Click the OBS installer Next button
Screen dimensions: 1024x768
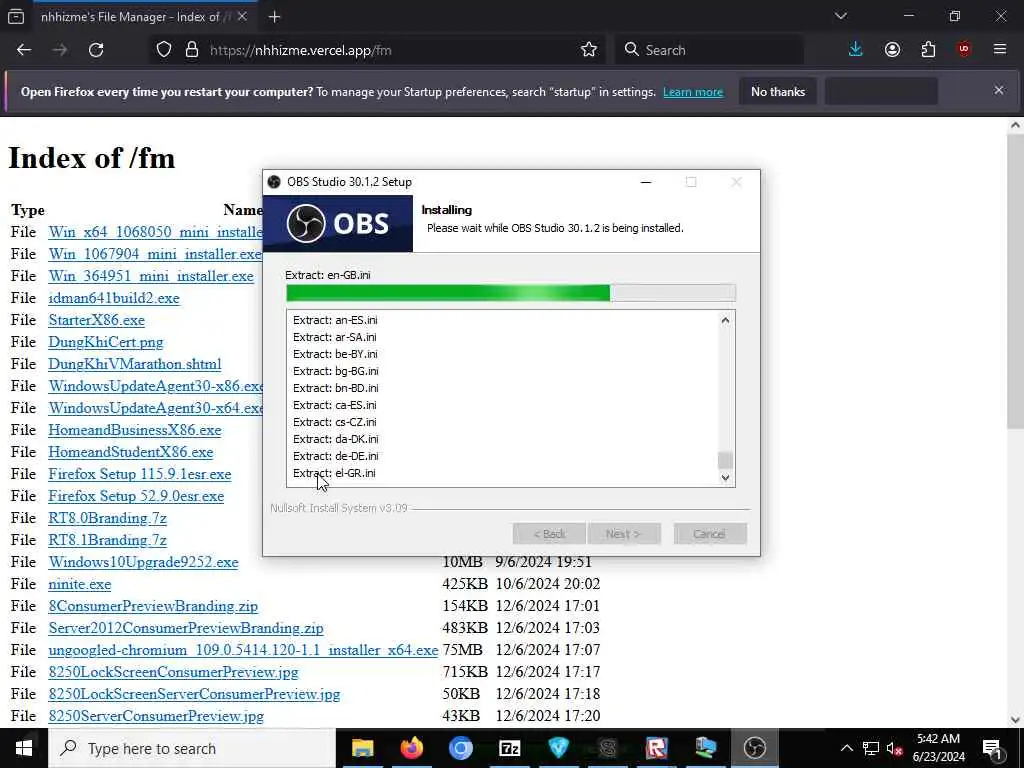click(624, 534)
